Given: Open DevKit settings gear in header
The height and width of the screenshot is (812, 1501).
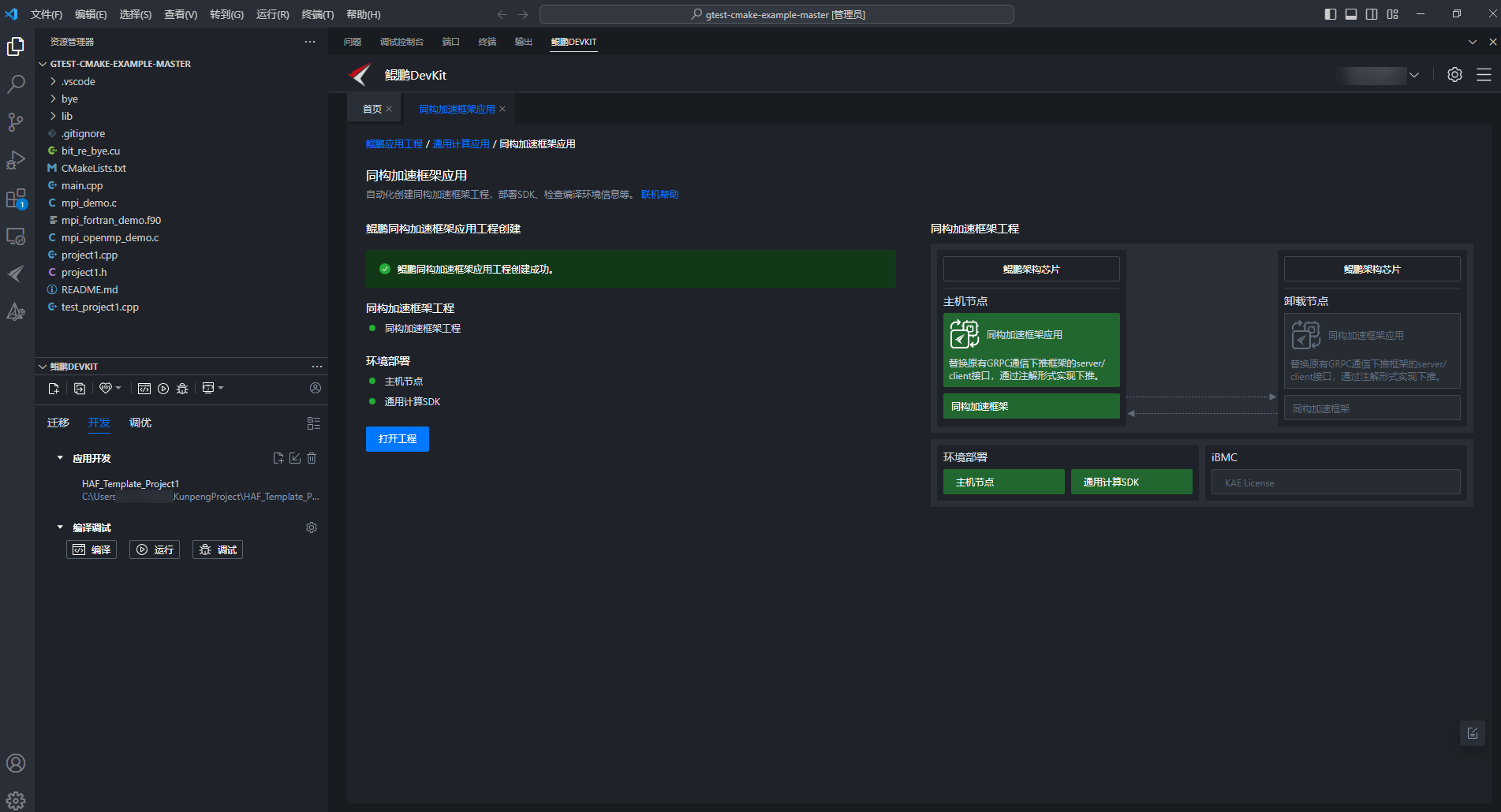Looking at the screenshot, I should pos(1454,74).
